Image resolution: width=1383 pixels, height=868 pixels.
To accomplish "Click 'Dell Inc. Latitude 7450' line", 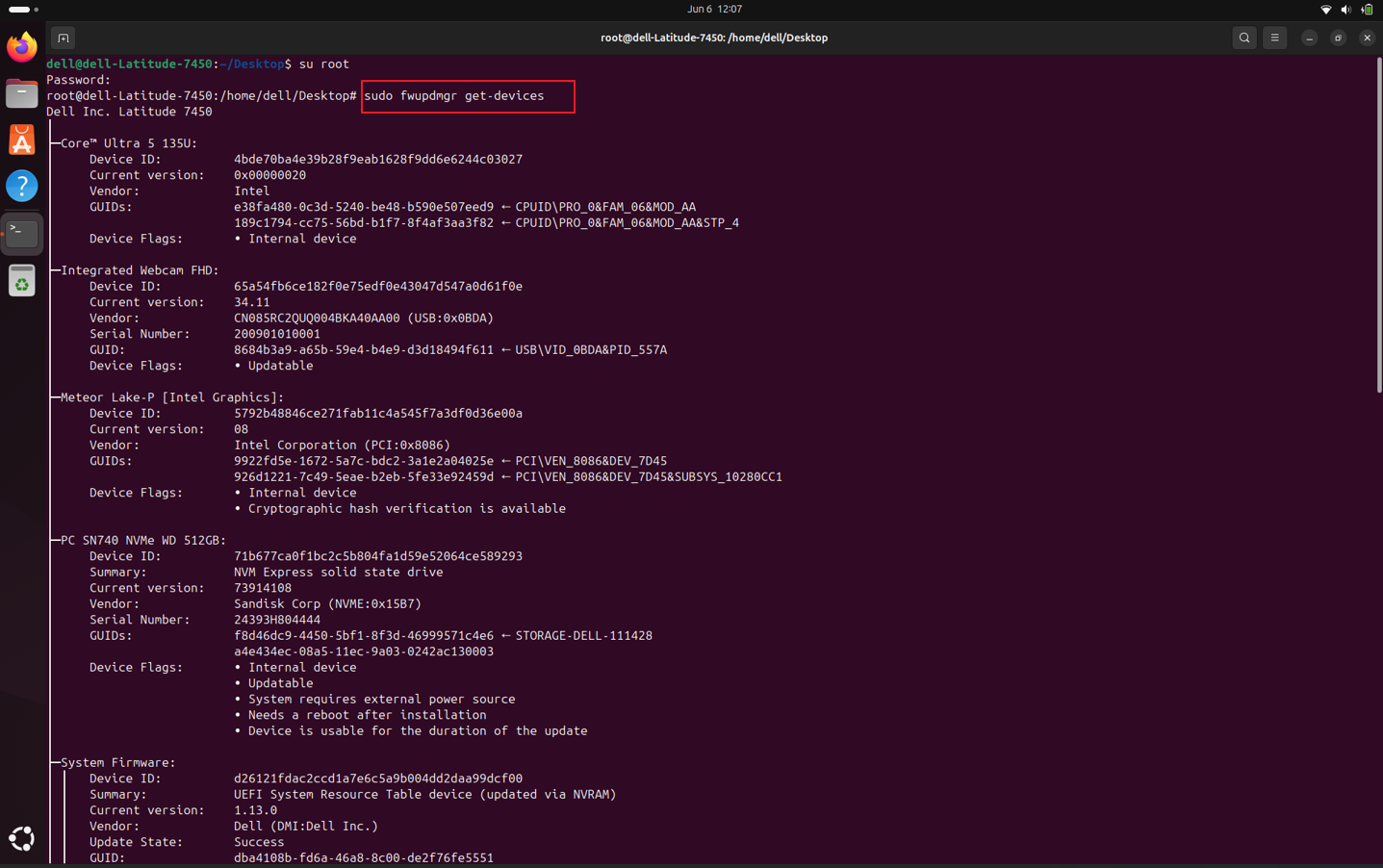I will click(x=129, y=112).
